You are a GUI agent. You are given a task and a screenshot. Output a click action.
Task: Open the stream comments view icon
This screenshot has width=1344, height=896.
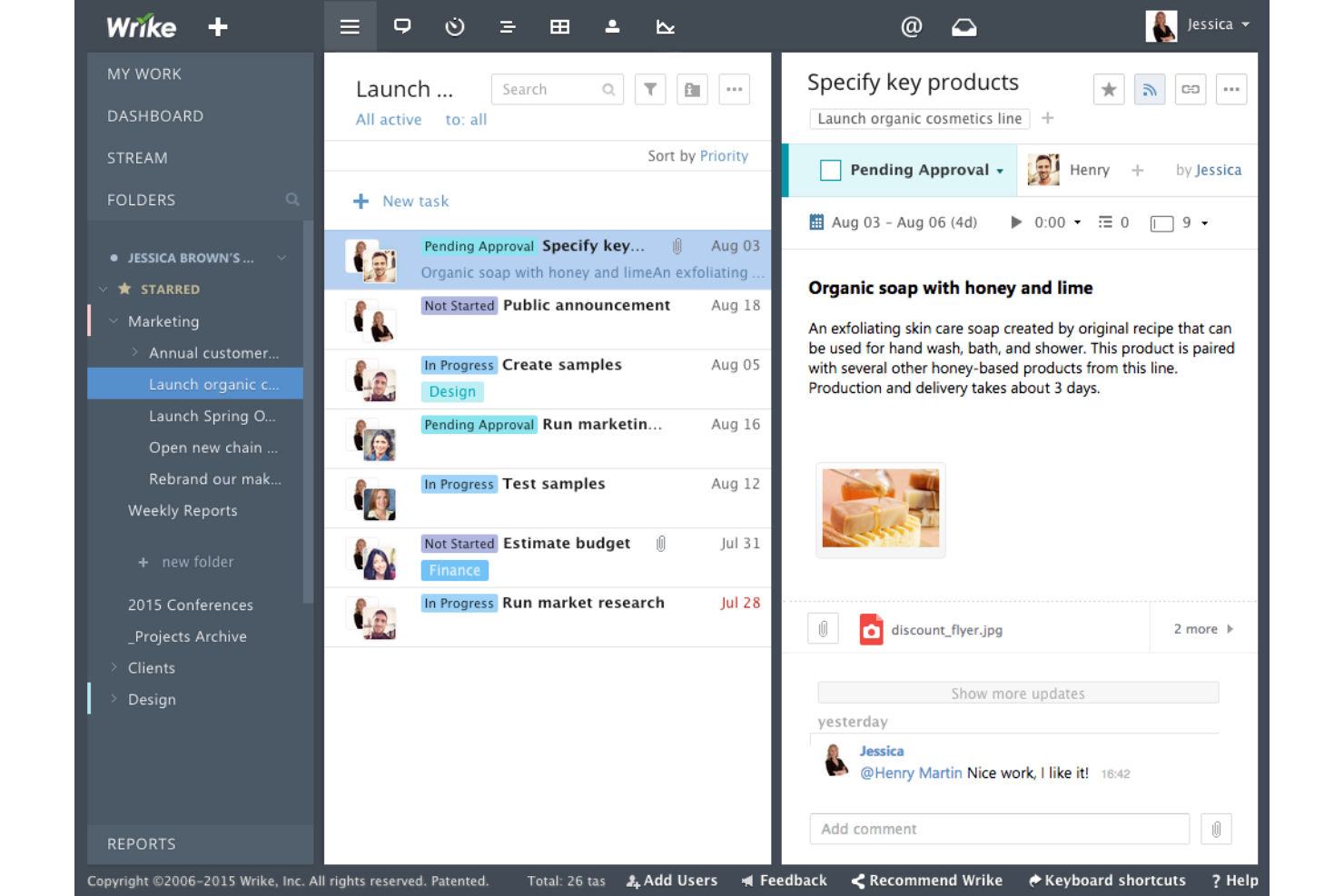[402, 27]
